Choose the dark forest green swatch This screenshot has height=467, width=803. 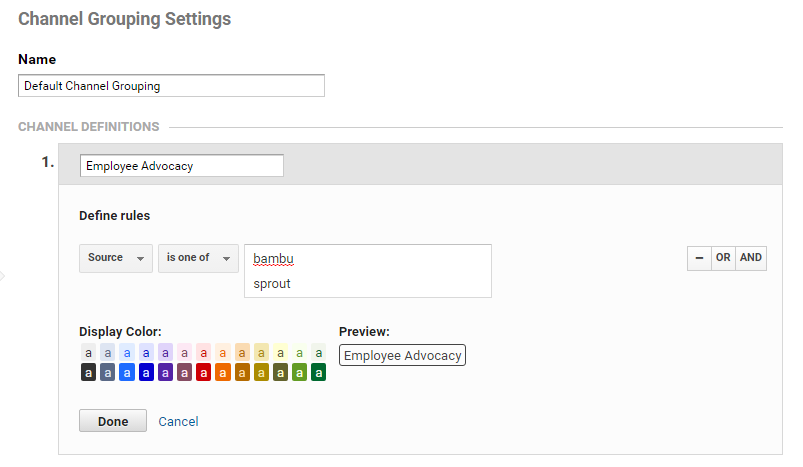pos(319,372)
